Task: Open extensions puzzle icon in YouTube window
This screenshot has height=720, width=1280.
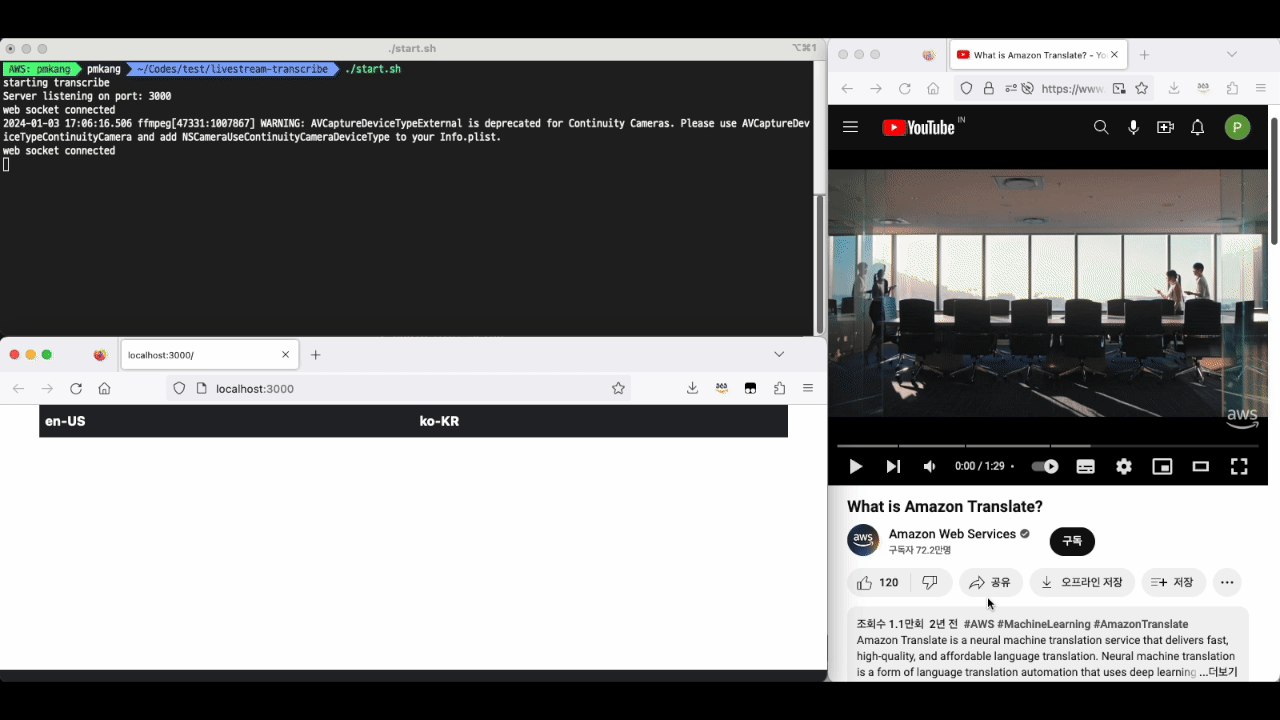Action: click(1232, 89)
